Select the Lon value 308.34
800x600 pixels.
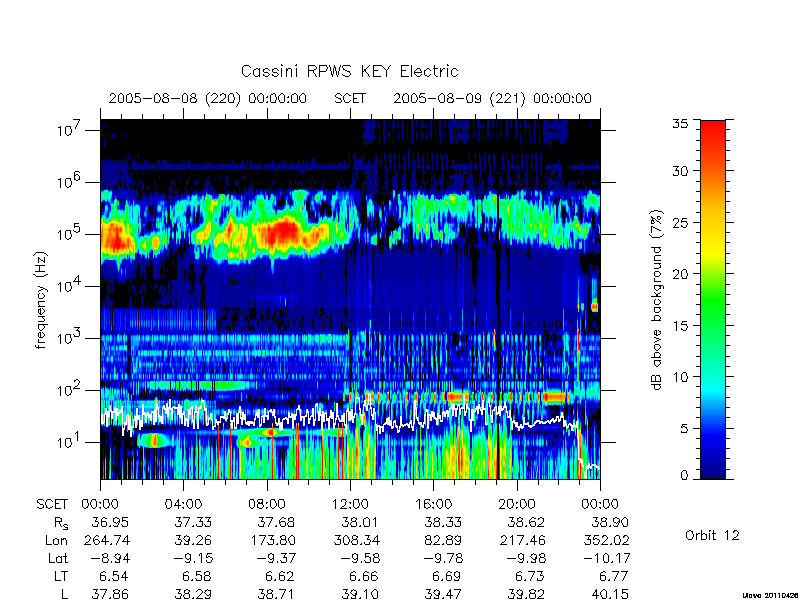357,540
